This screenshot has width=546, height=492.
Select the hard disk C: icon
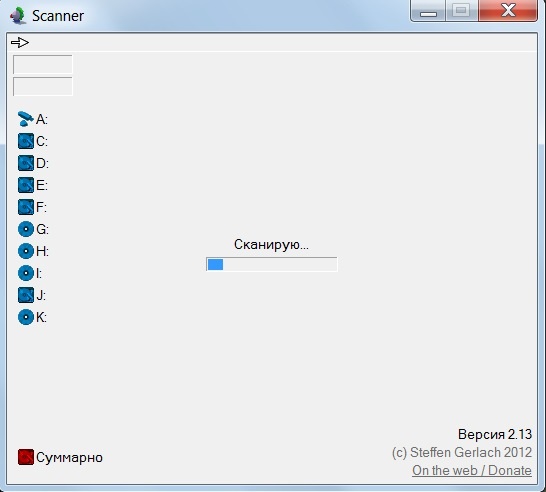coord(26,141)
